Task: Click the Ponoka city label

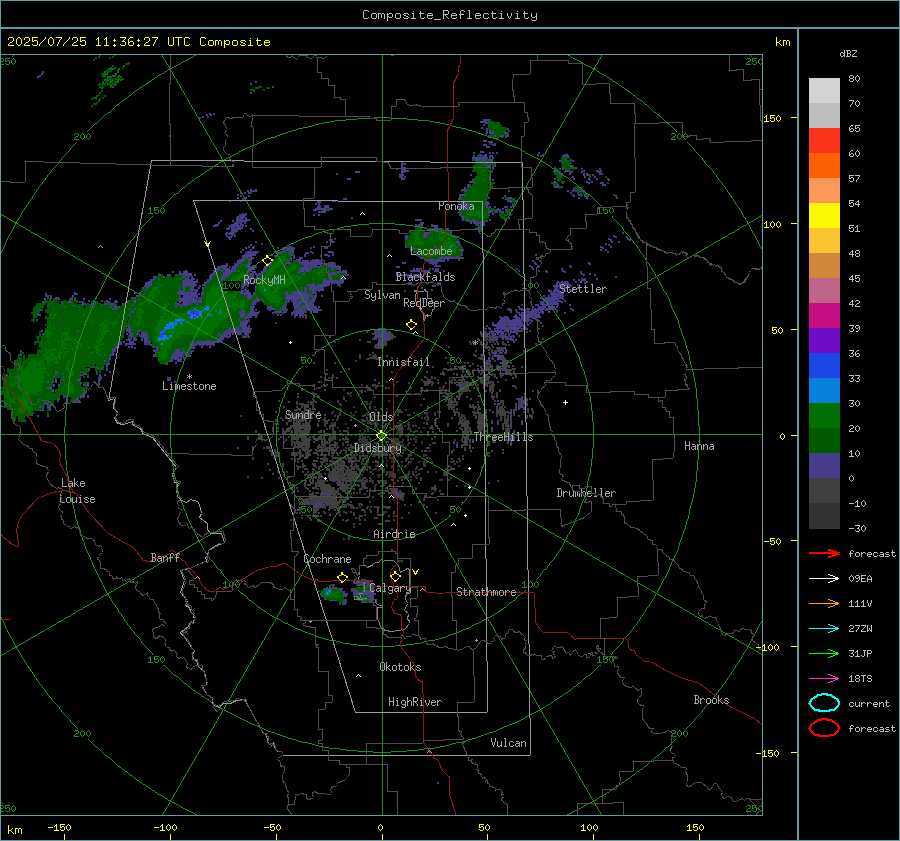Action: pyautogui.click(x=456, y=206)
